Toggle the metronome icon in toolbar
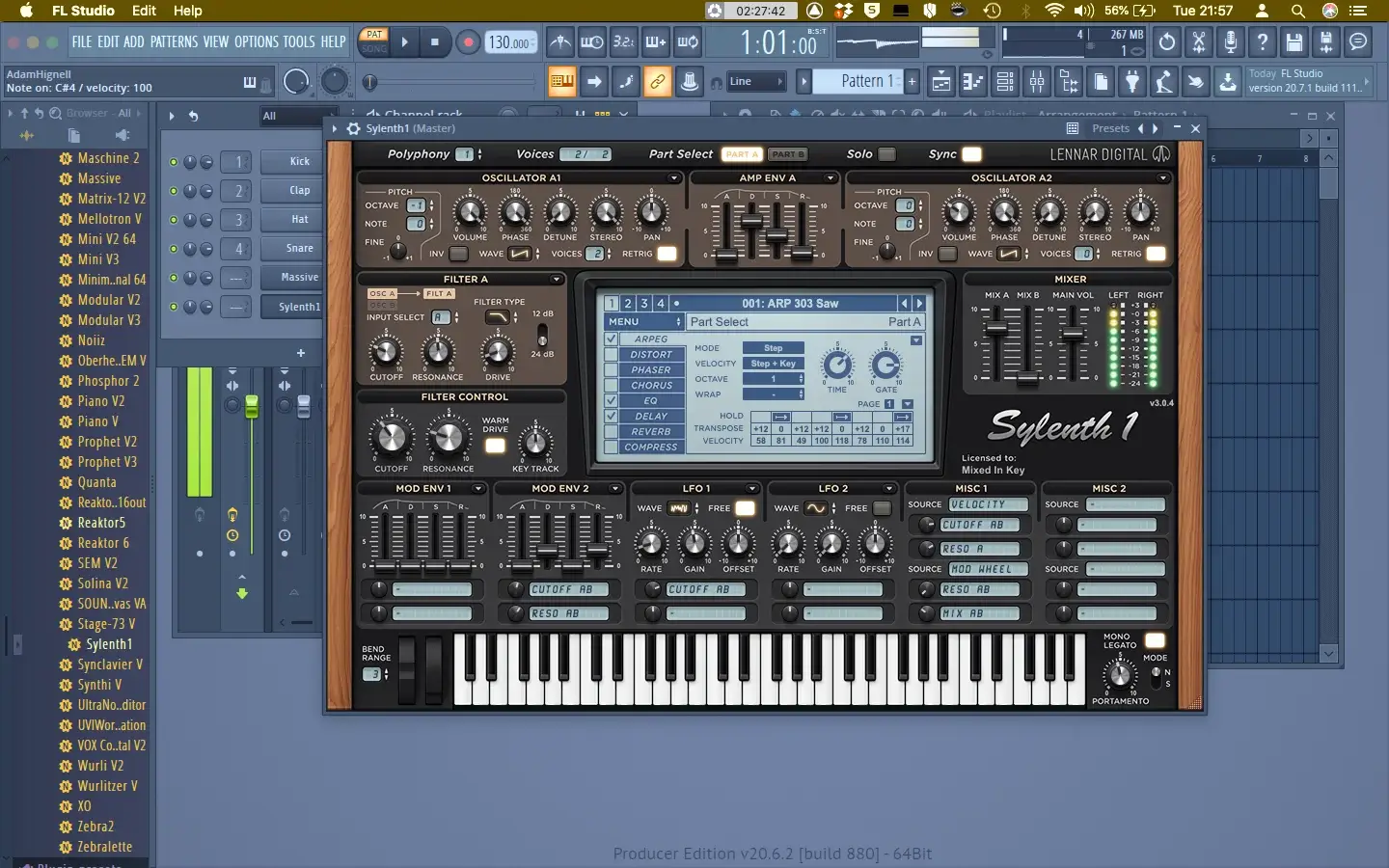This screenshot has height=868, width=1389. [x=560, y=42]
